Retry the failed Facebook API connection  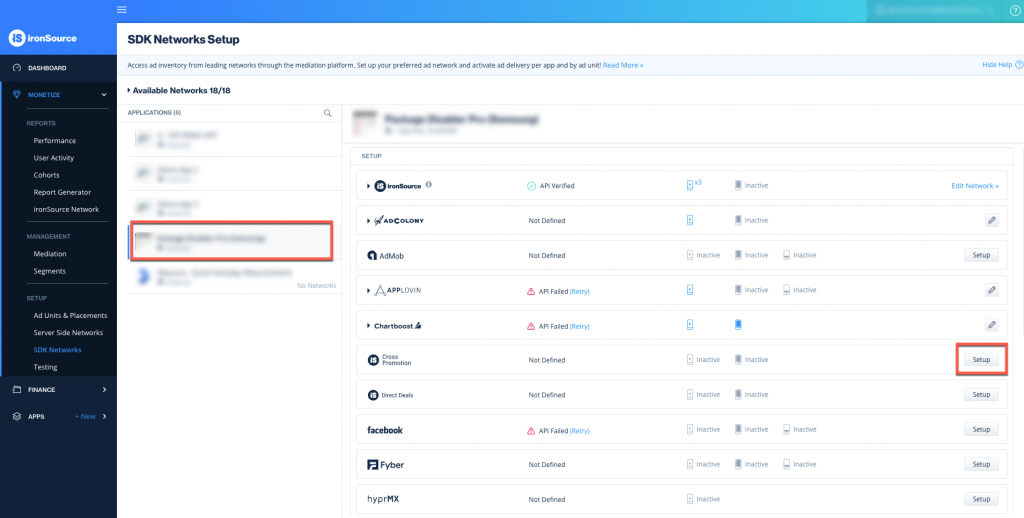click(x=580, y=430)
